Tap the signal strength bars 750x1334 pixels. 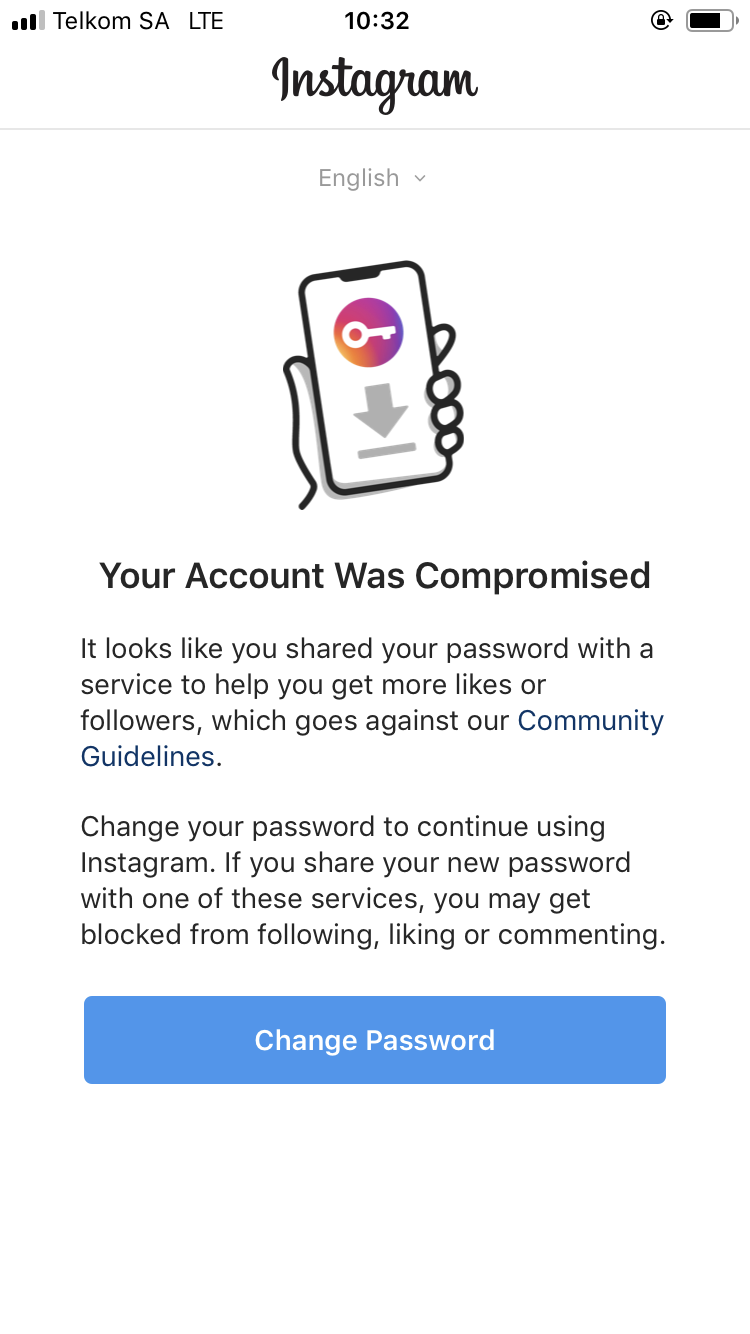coord(28,20)
